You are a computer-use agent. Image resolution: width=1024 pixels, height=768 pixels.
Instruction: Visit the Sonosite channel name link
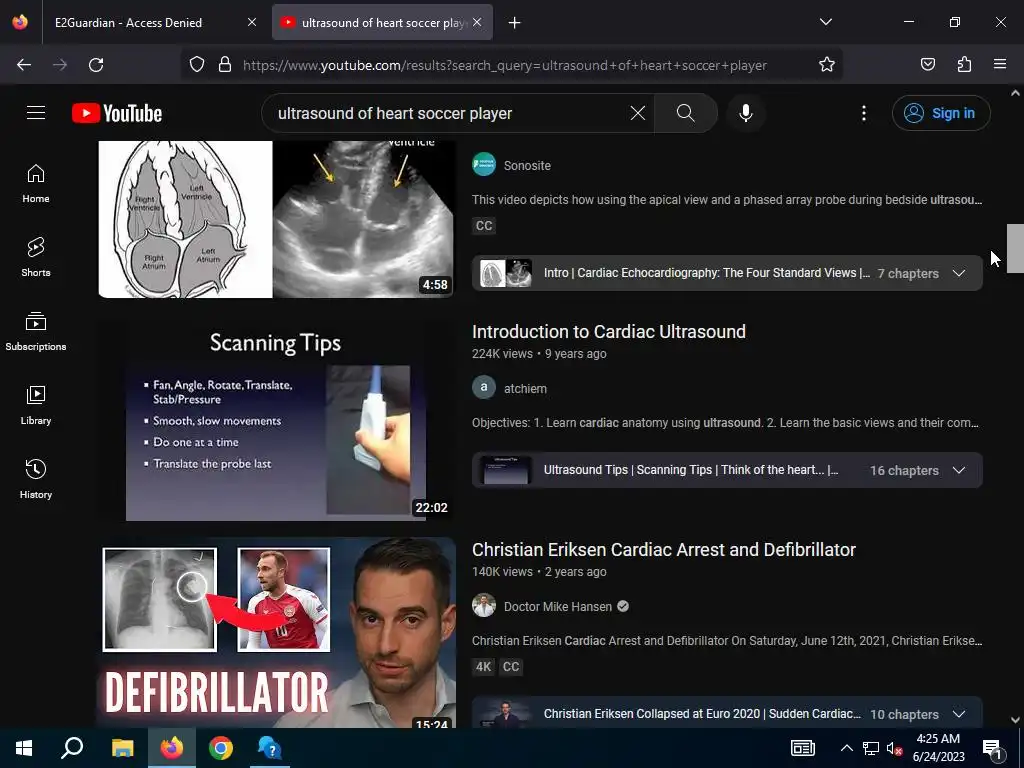[x=527, y=165]
